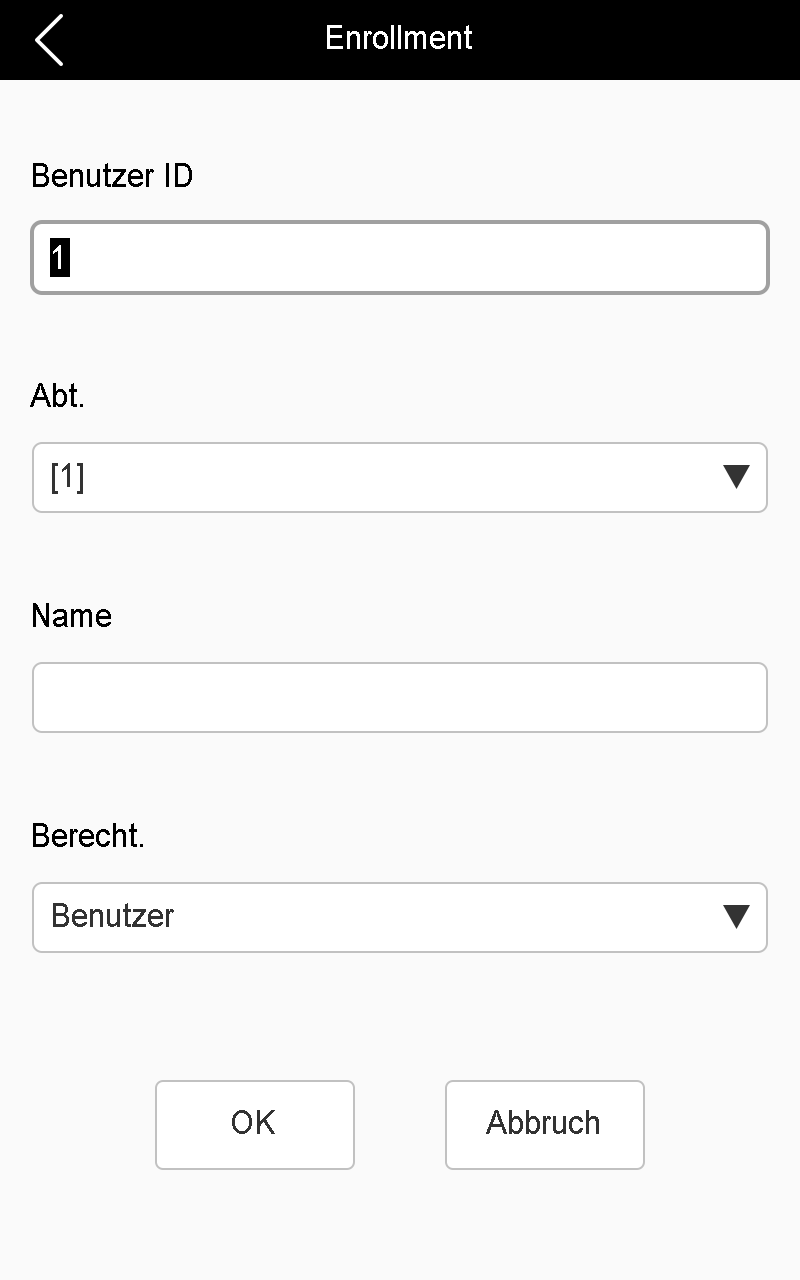
Task: Select the [1] value in Abt. field
Action: point(68,477)
